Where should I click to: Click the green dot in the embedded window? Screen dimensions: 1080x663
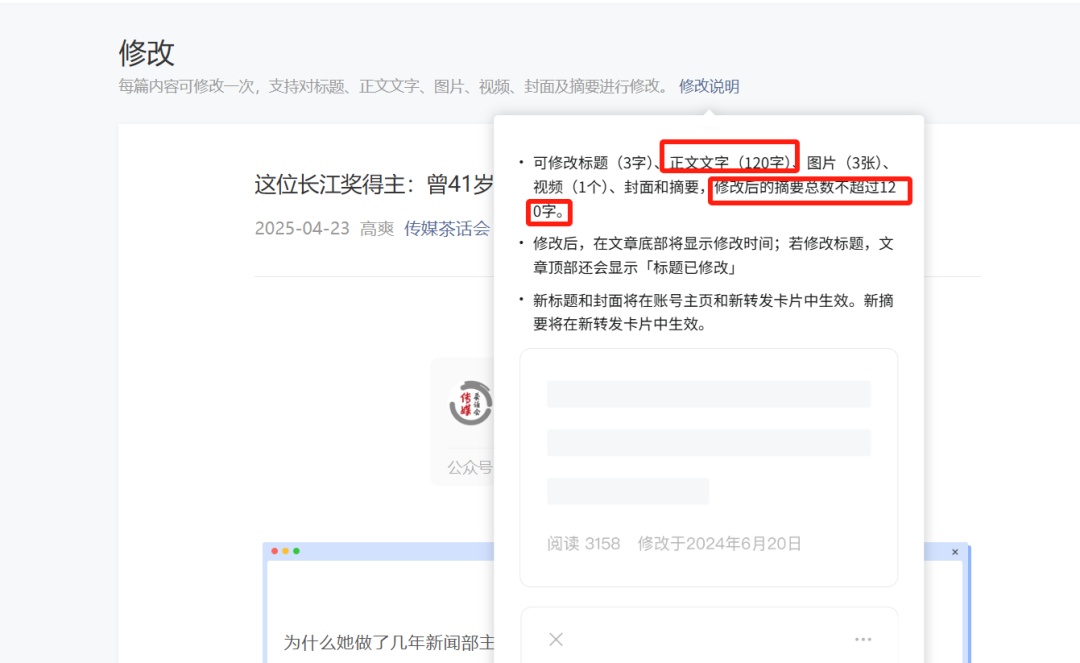tap(297, 551)
